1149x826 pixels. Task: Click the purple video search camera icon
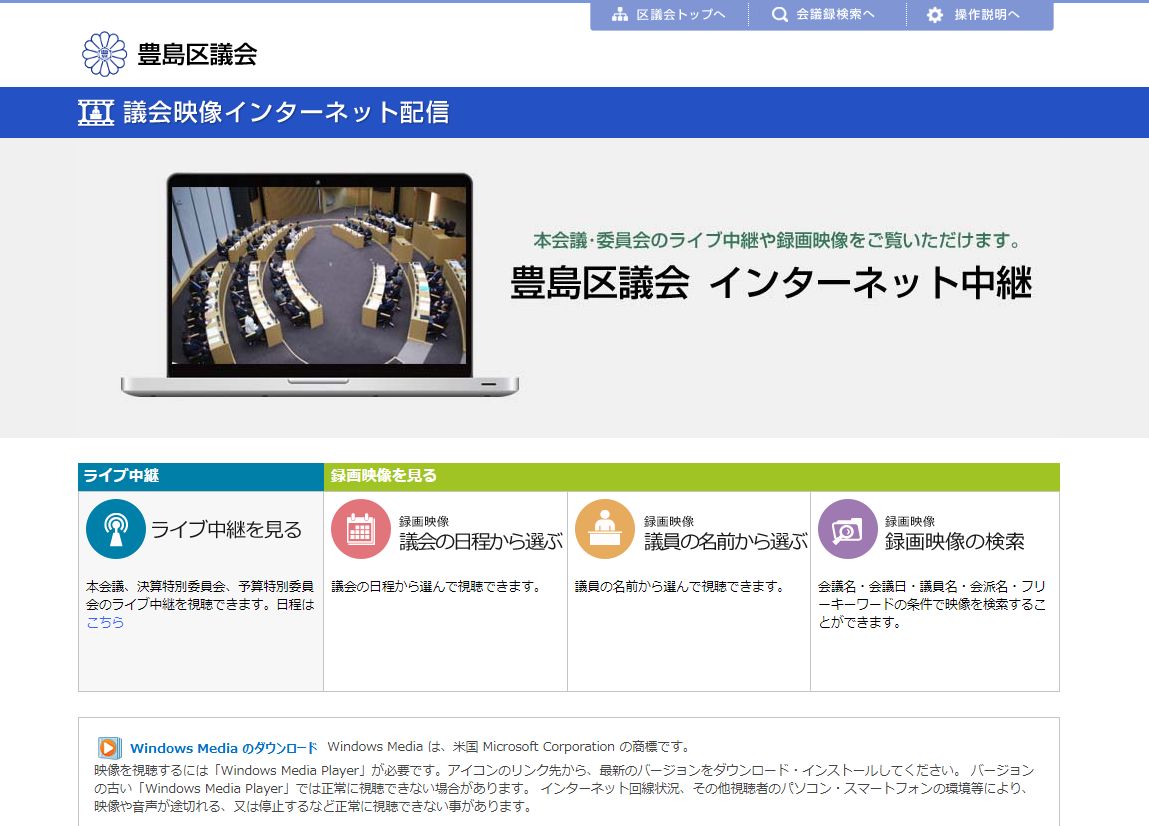click(x=848, y=529)
